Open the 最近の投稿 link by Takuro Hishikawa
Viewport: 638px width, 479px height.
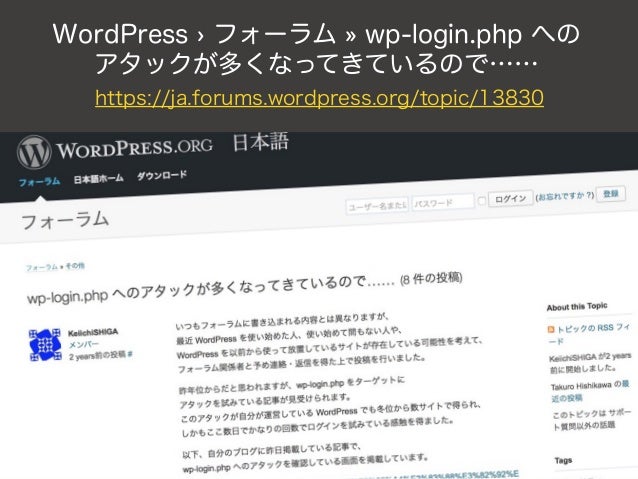click(x=590, y=391)
